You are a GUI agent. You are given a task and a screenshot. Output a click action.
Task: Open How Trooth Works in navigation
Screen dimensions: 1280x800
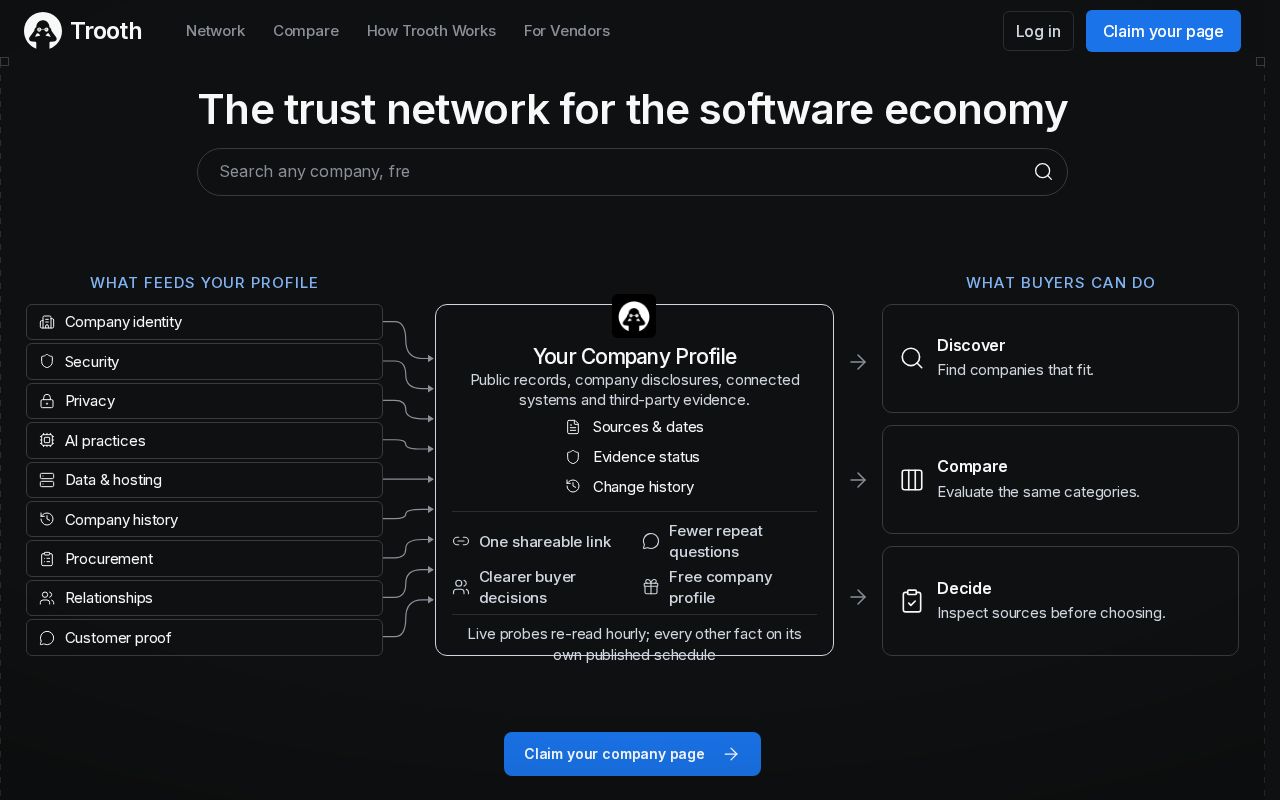point(431,31)
